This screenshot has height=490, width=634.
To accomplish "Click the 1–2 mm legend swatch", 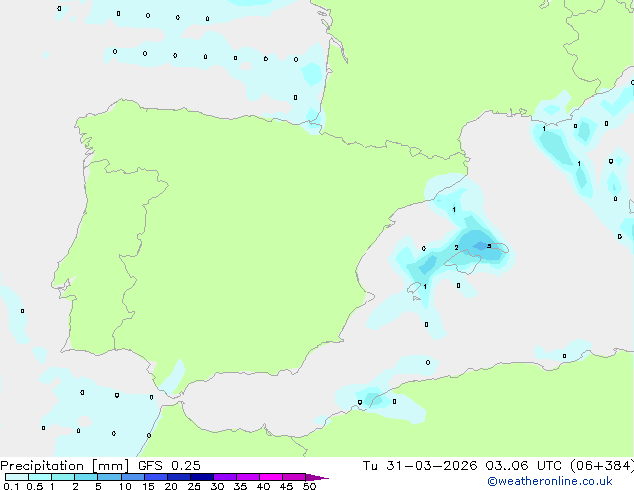I will tap(63, 477).
